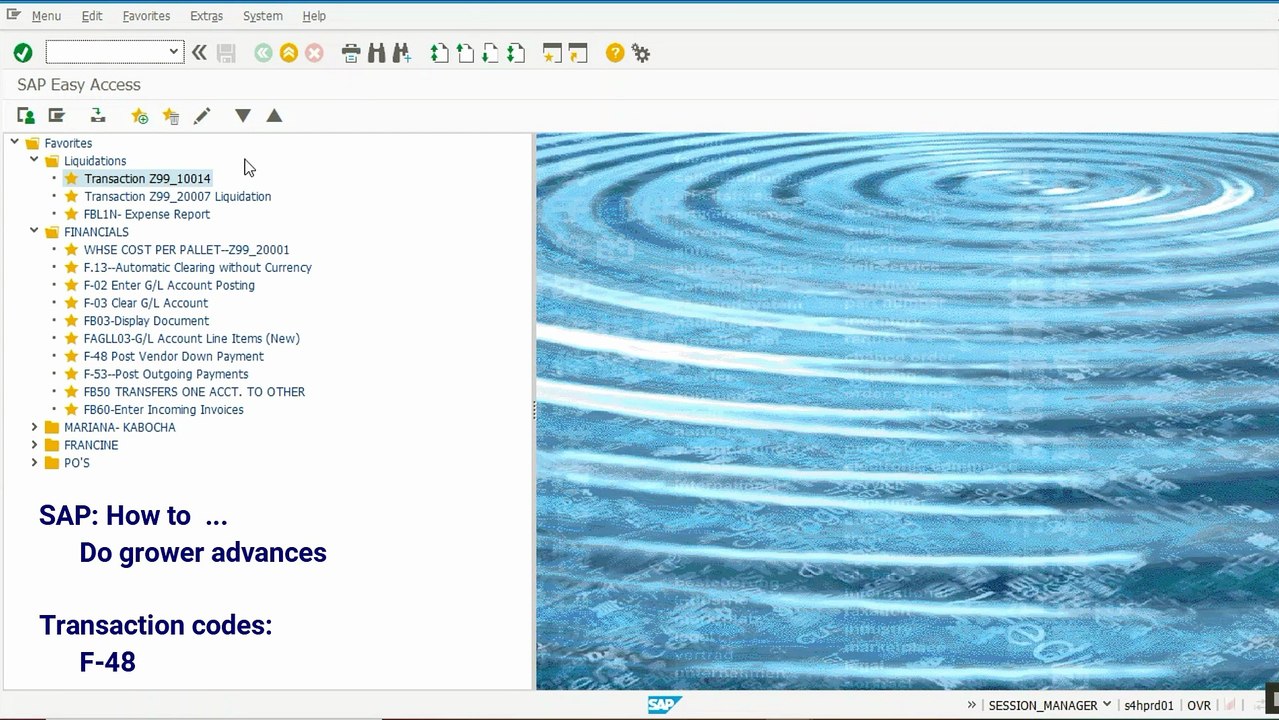This screenshot has width=1279, height=720.
Task: Open the Menu menu
Action: (46, 16)
